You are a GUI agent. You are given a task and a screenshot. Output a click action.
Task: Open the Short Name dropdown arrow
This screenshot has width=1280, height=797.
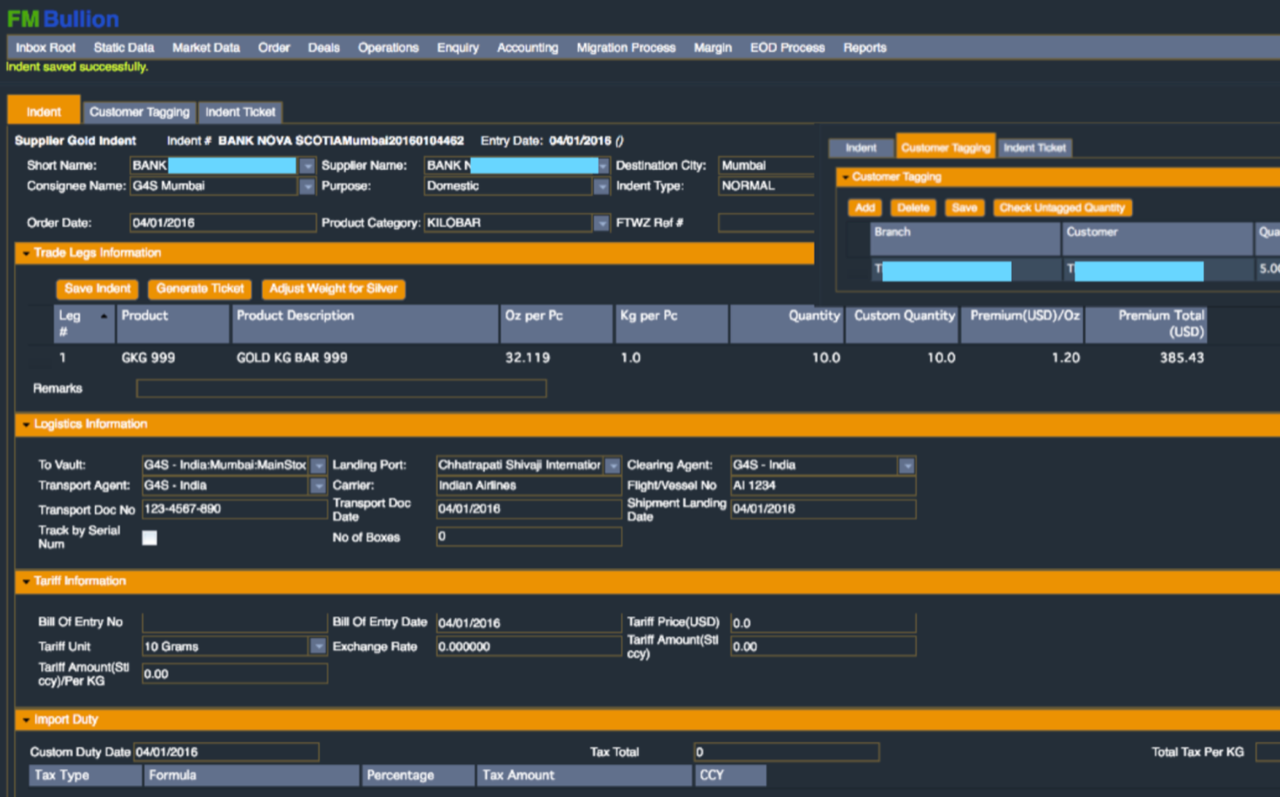coord(307,166)
